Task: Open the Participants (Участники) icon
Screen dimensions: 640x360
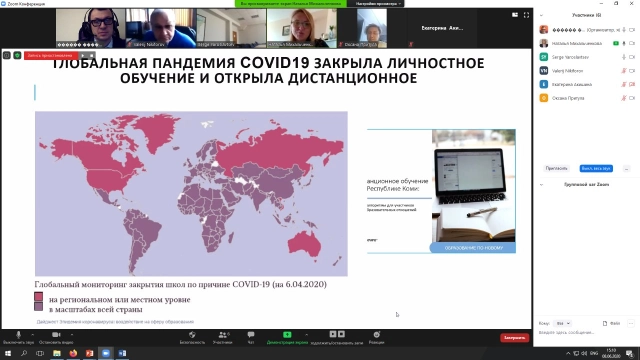Action: 222,335
